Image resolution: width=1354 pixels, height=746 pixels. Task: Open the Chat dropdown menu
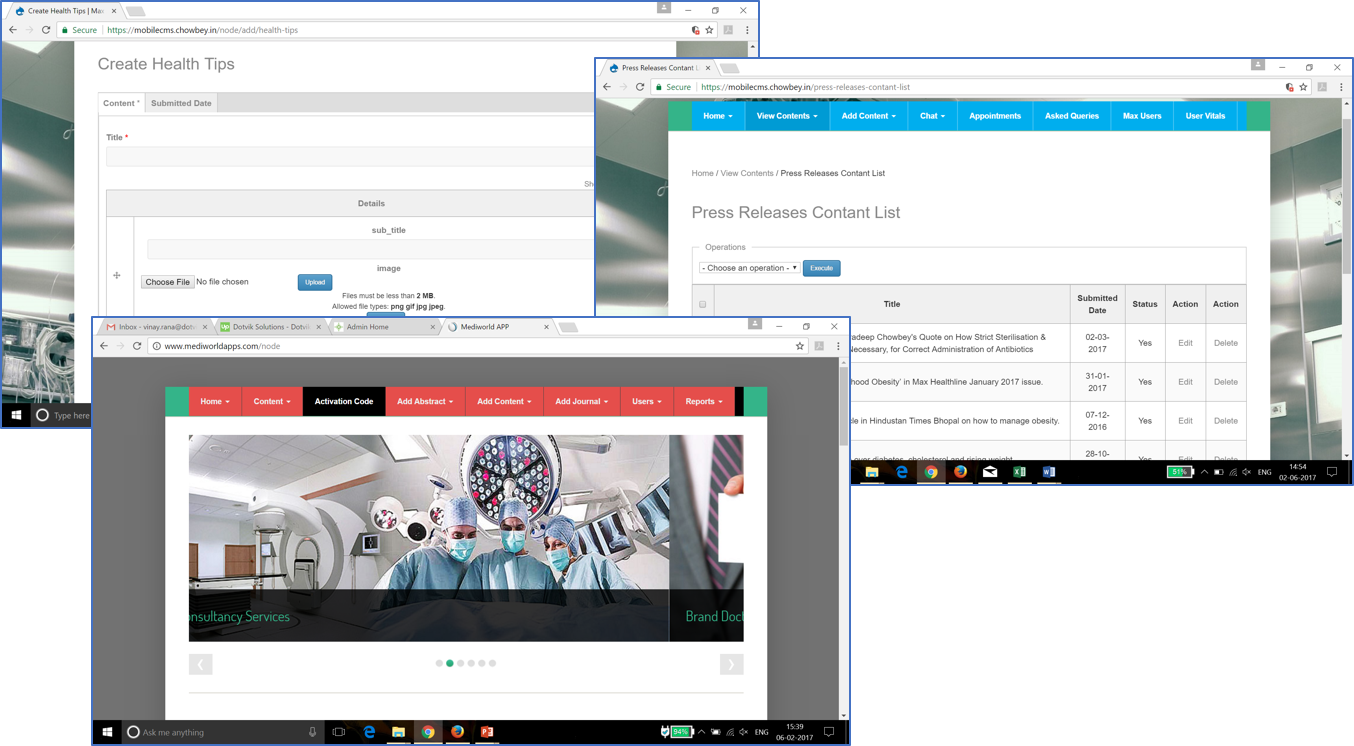click(933, 116)
